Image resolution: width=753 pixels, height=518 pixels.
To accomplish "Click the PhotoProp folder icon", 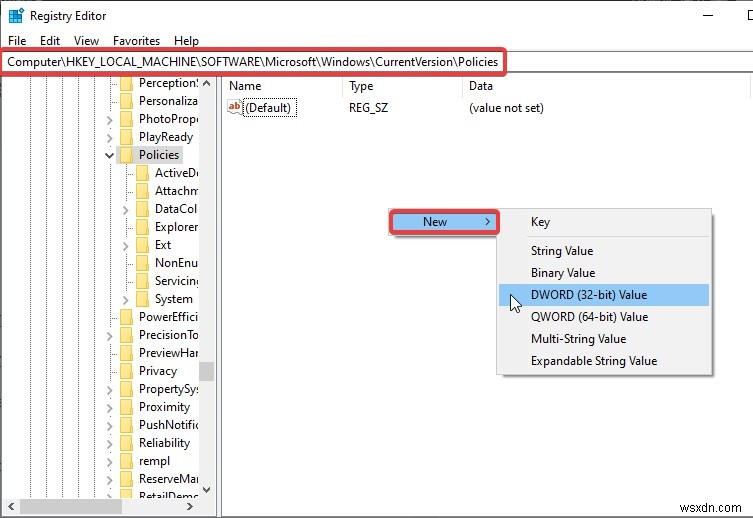I will tap(126, 119).
